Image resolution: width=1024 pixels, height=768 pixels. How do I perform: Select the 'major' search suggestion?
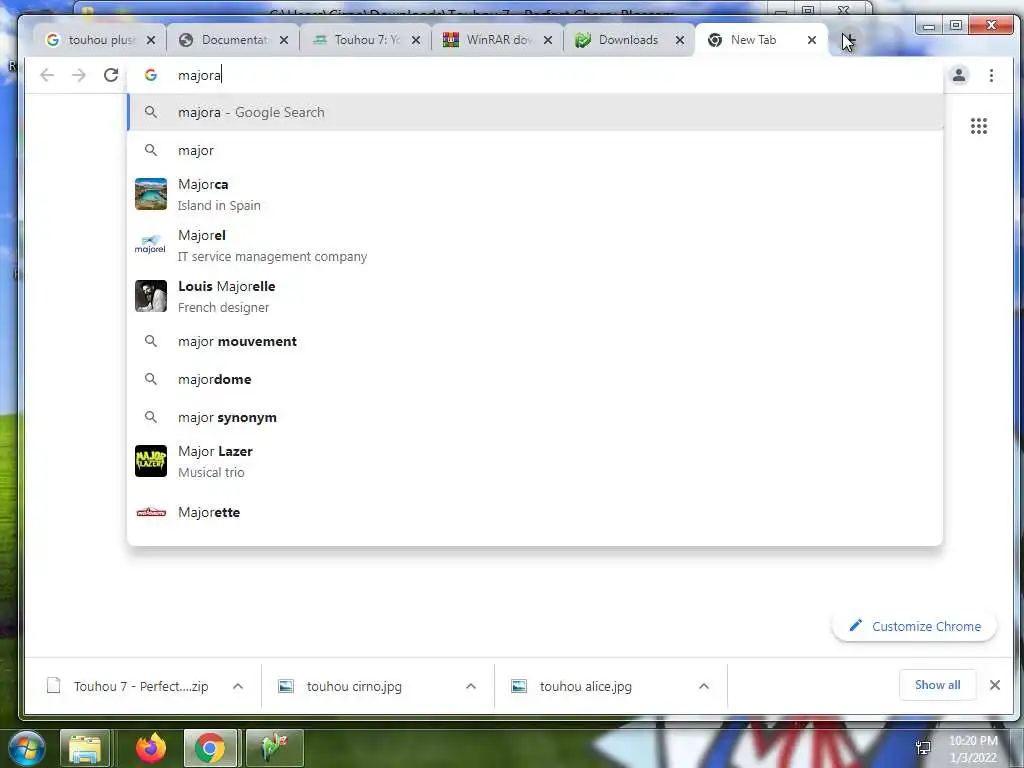pyautogui.click(x=536, y=150)
